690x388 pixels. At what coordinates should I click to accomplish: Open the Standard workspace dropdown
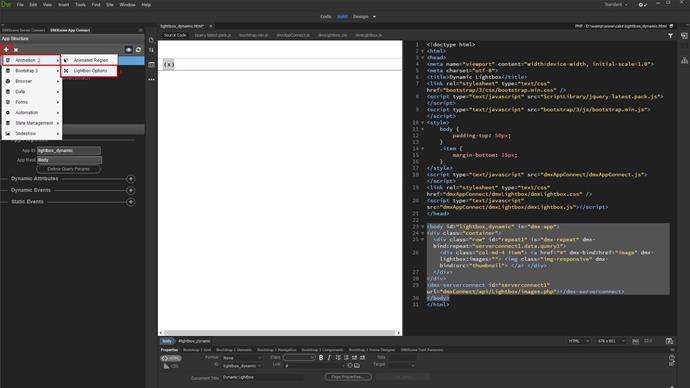tap(615, 4)
